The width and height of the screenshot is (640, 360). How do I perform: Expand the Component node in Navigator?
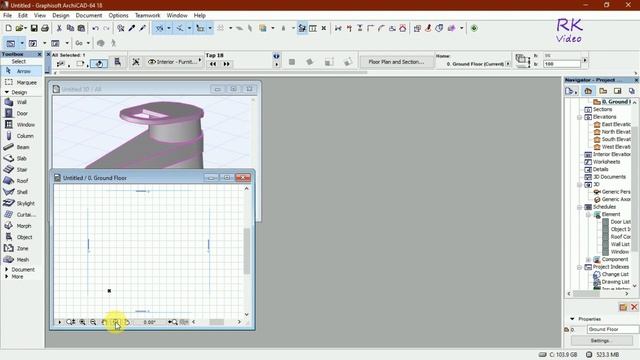coord(588,260)
